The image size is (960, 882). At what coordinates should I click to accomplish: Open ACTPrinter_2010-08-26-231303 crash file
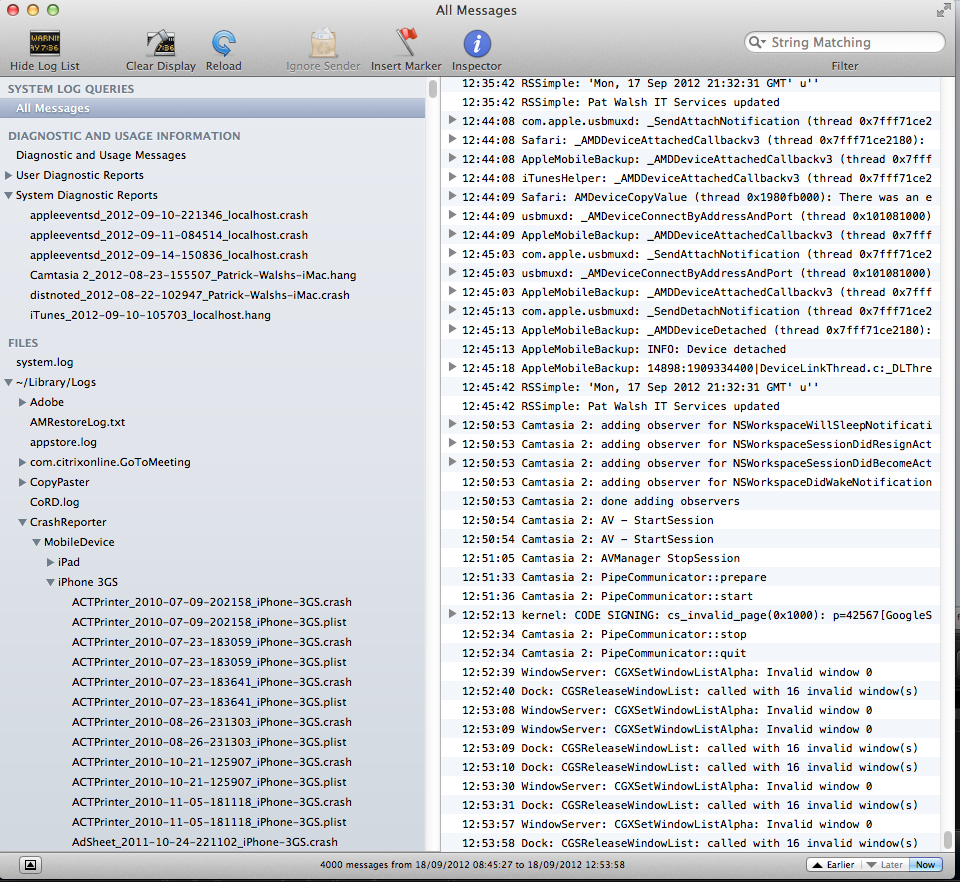coord(212,722)
